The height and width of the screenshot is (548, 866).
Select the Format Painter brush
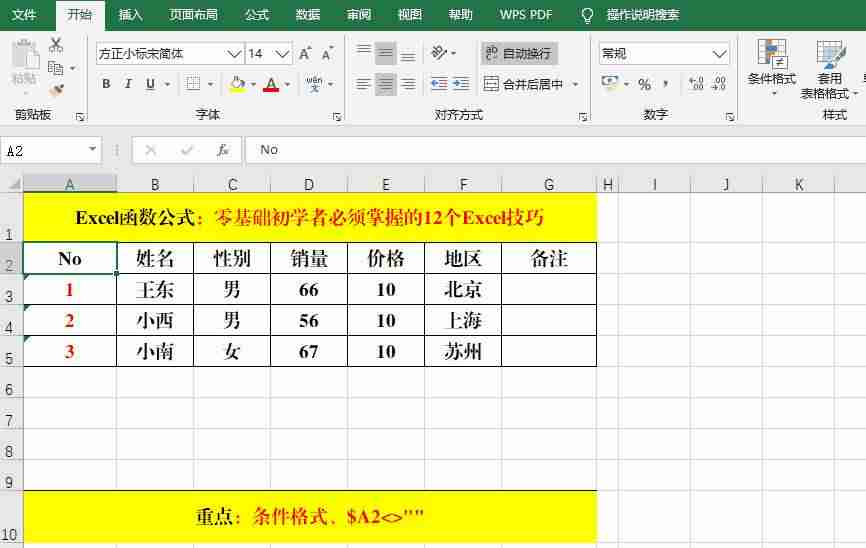[56, 89]
